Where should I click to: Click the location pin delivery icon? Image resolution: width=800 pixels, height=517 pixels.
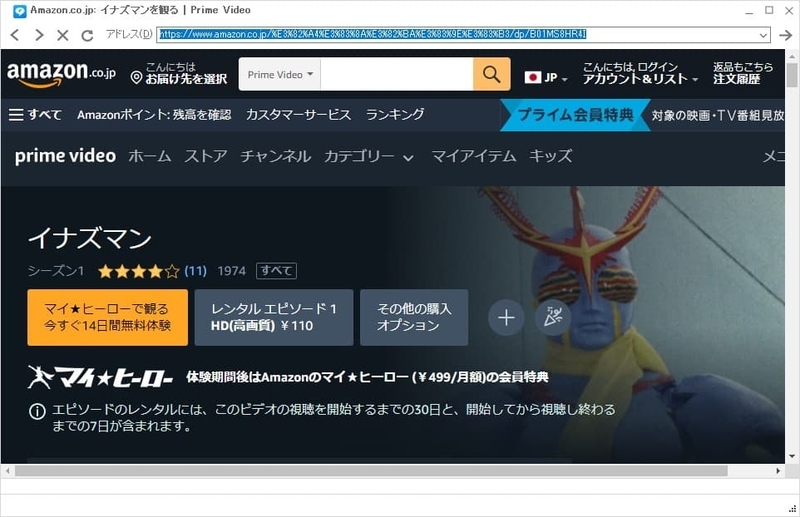tap(136, 78)
